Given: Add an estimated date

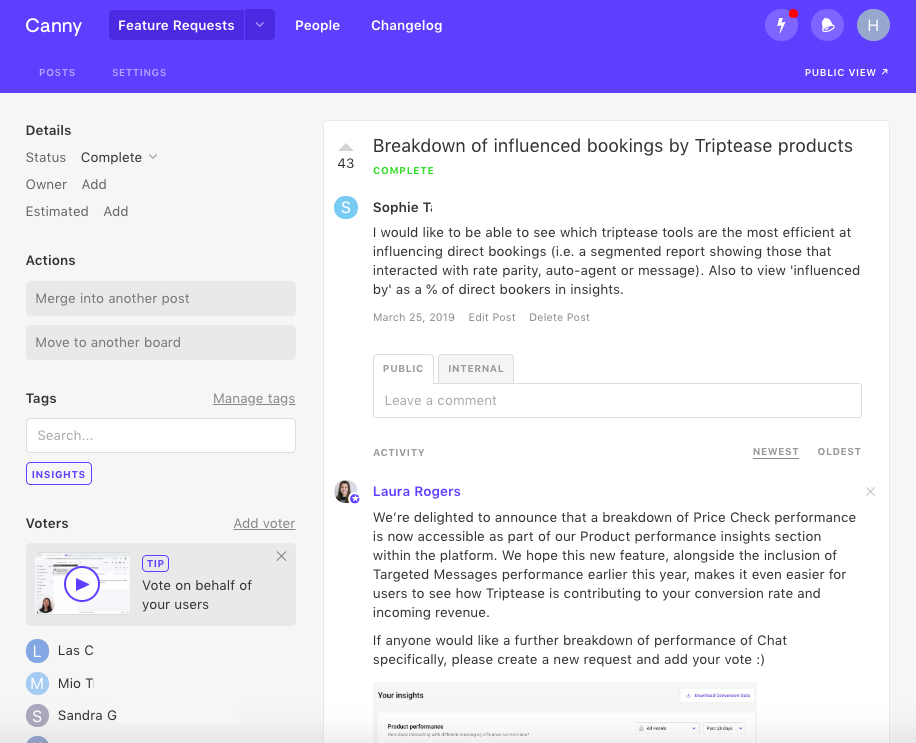Looking at the screenshot, I should [116, 211].
